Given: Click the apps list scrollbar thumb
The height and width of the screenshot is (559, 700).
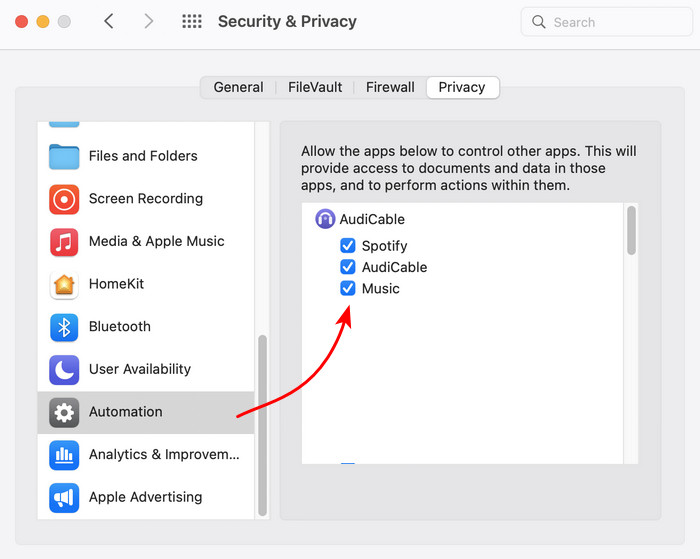Looking at the screenshot, I should 631,230.
